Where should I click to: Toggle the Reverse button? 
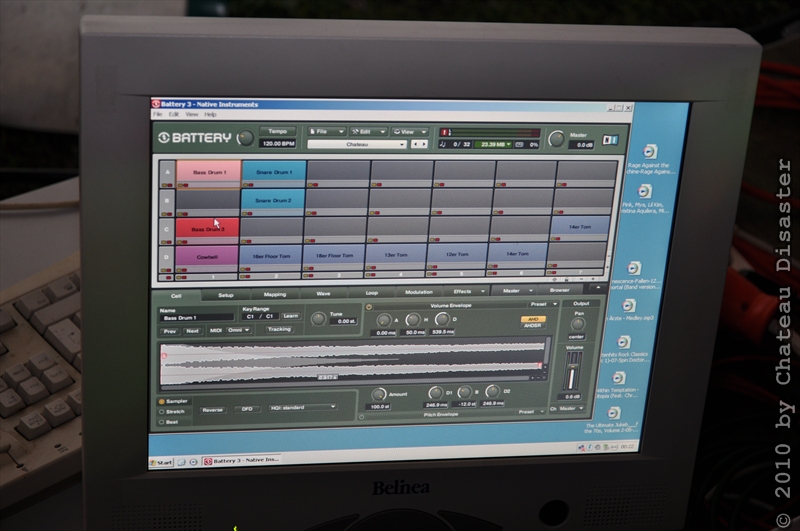click(x=213, y=410)
